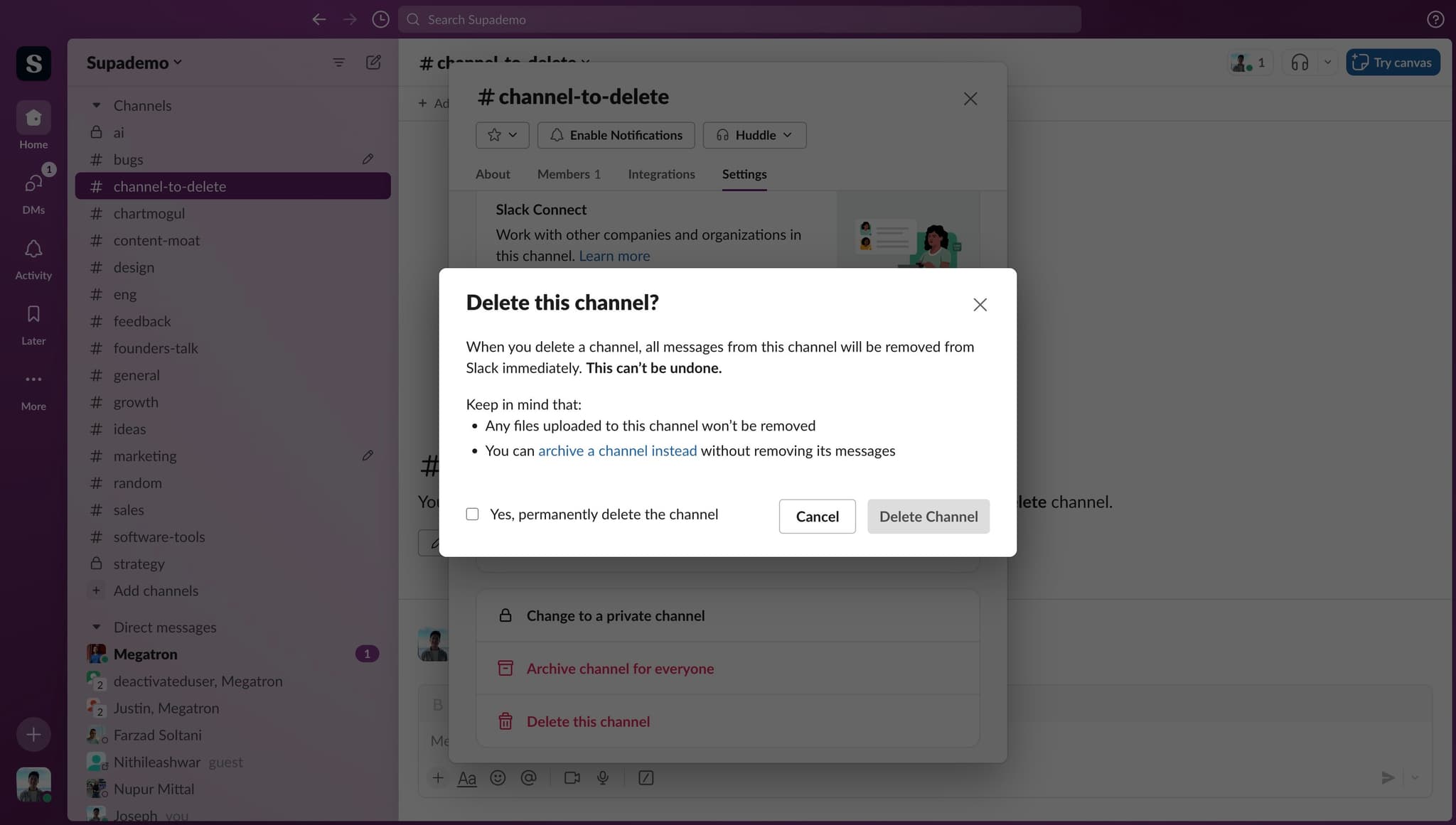Check Yes, permanently delete the channel
The width and height of the screenshot is (1456, 825).
pyautogui.click(x=472, y=514)
